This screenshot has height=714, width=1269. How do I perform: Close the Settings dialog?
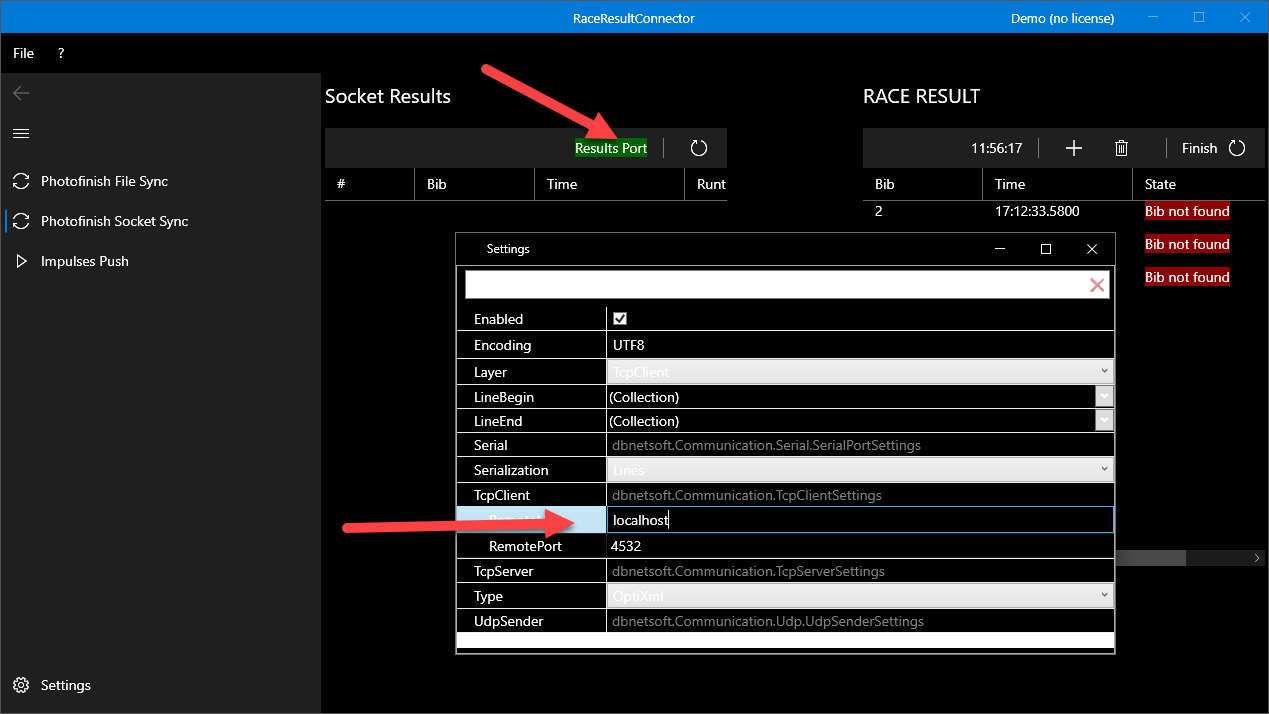pyautogui.click(x=1092, y=249)
